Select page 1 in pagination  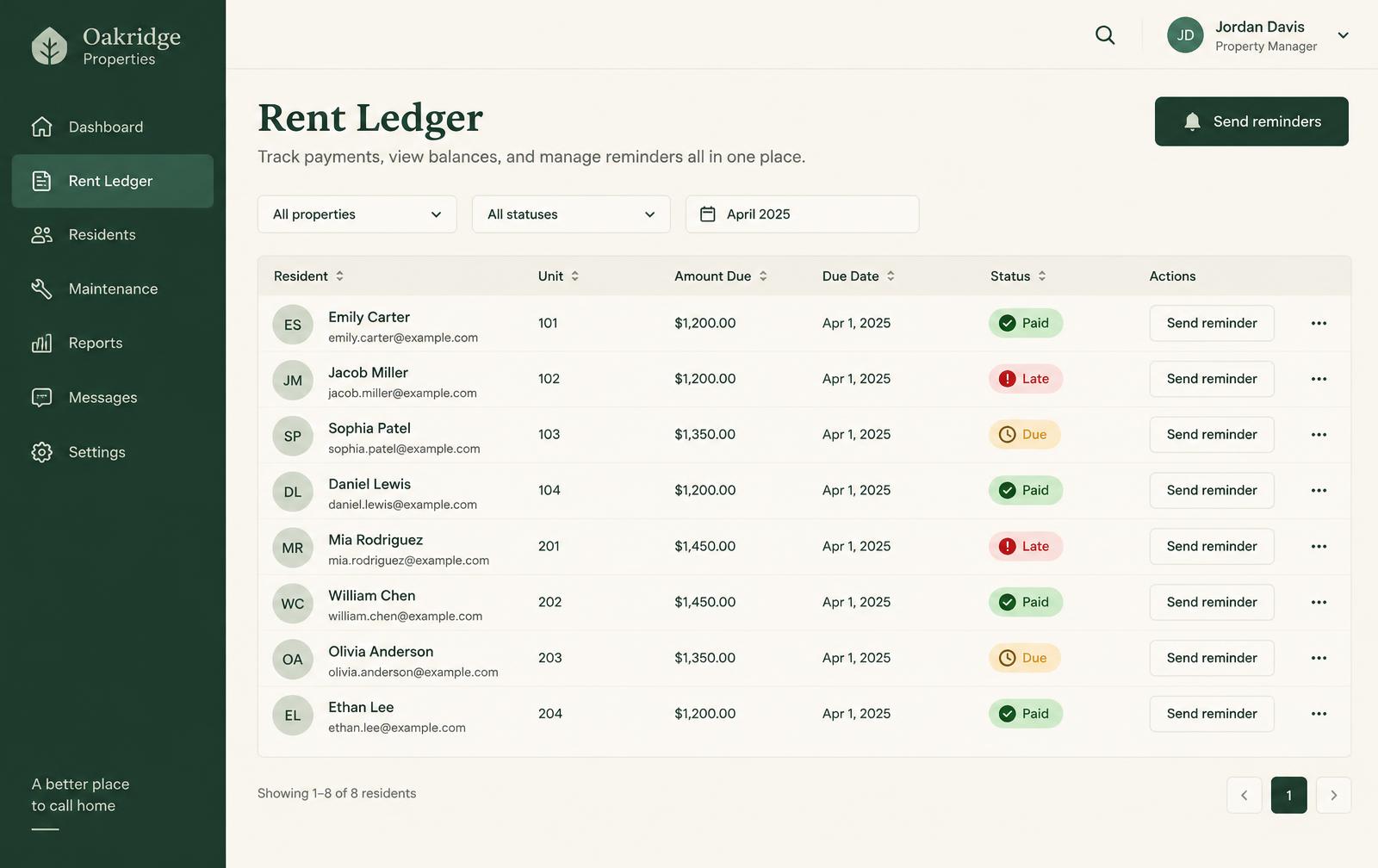(1288, 796)
